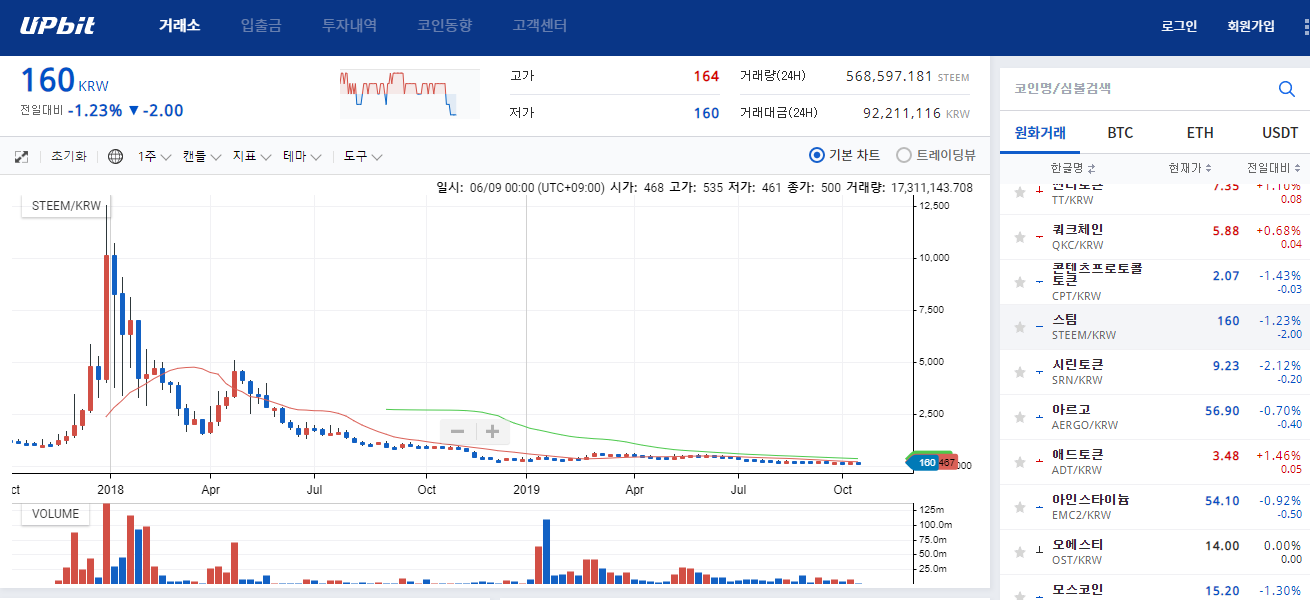Click the magnifier search icon
This screenshot has height=600, width=1310.
[1287, 89]
